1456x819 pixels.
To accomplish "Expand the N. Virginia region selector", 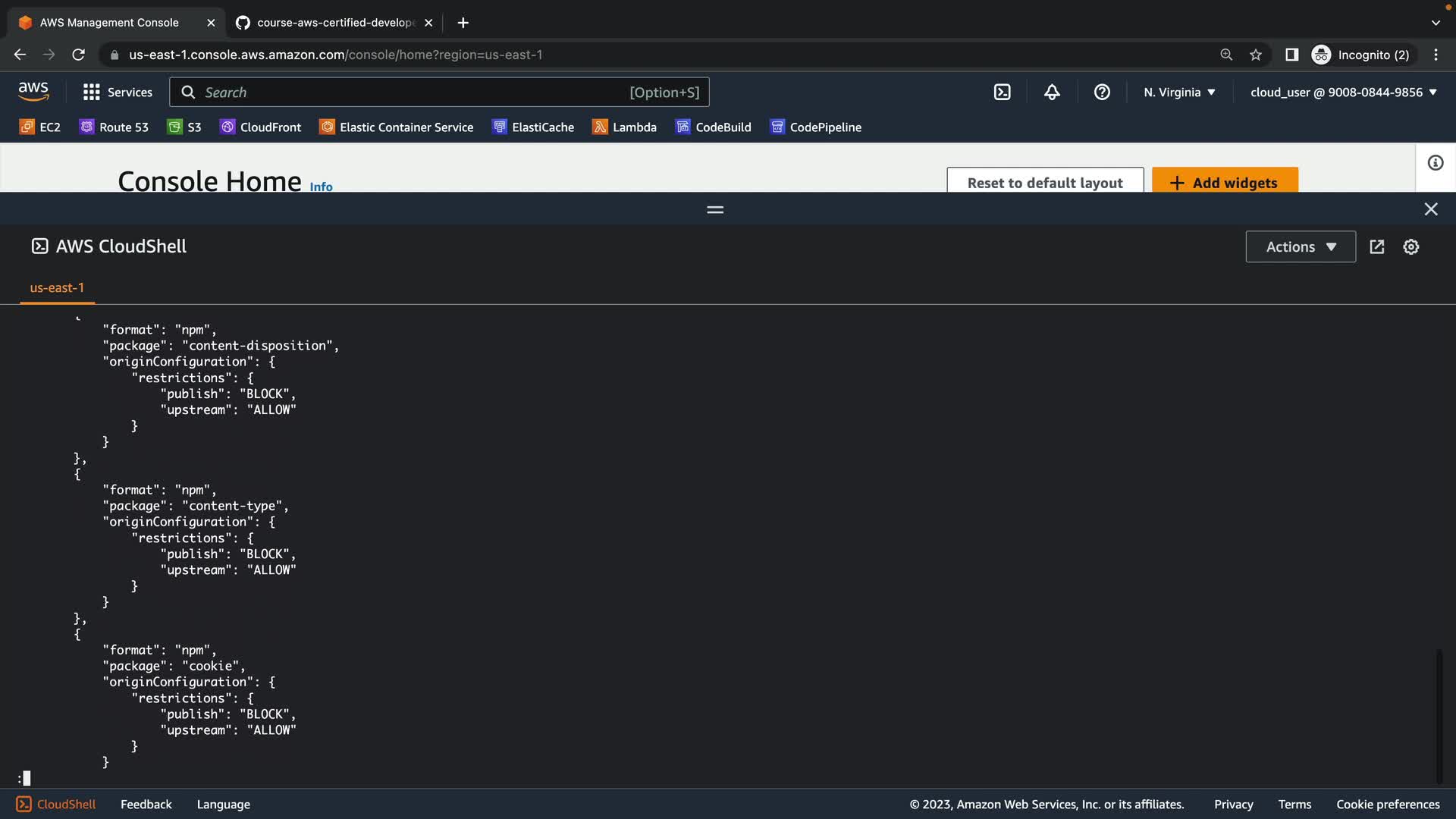I will (x=1179, y=93).
